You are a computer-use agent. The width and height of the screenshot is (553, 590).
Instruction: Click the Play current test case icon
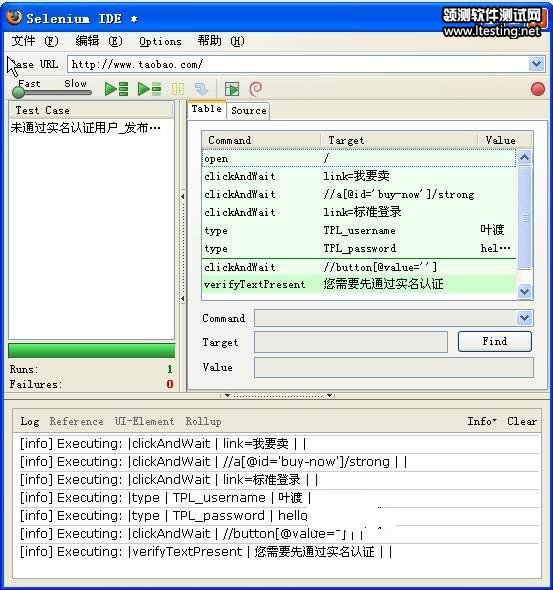point(149,89)
